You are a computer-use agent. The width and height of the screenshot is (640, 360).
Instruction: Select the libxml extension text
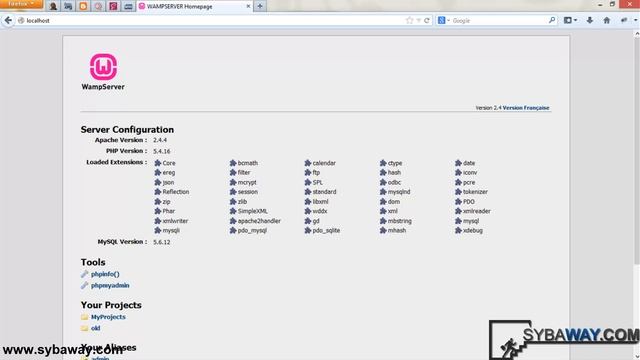coord(320,202)
